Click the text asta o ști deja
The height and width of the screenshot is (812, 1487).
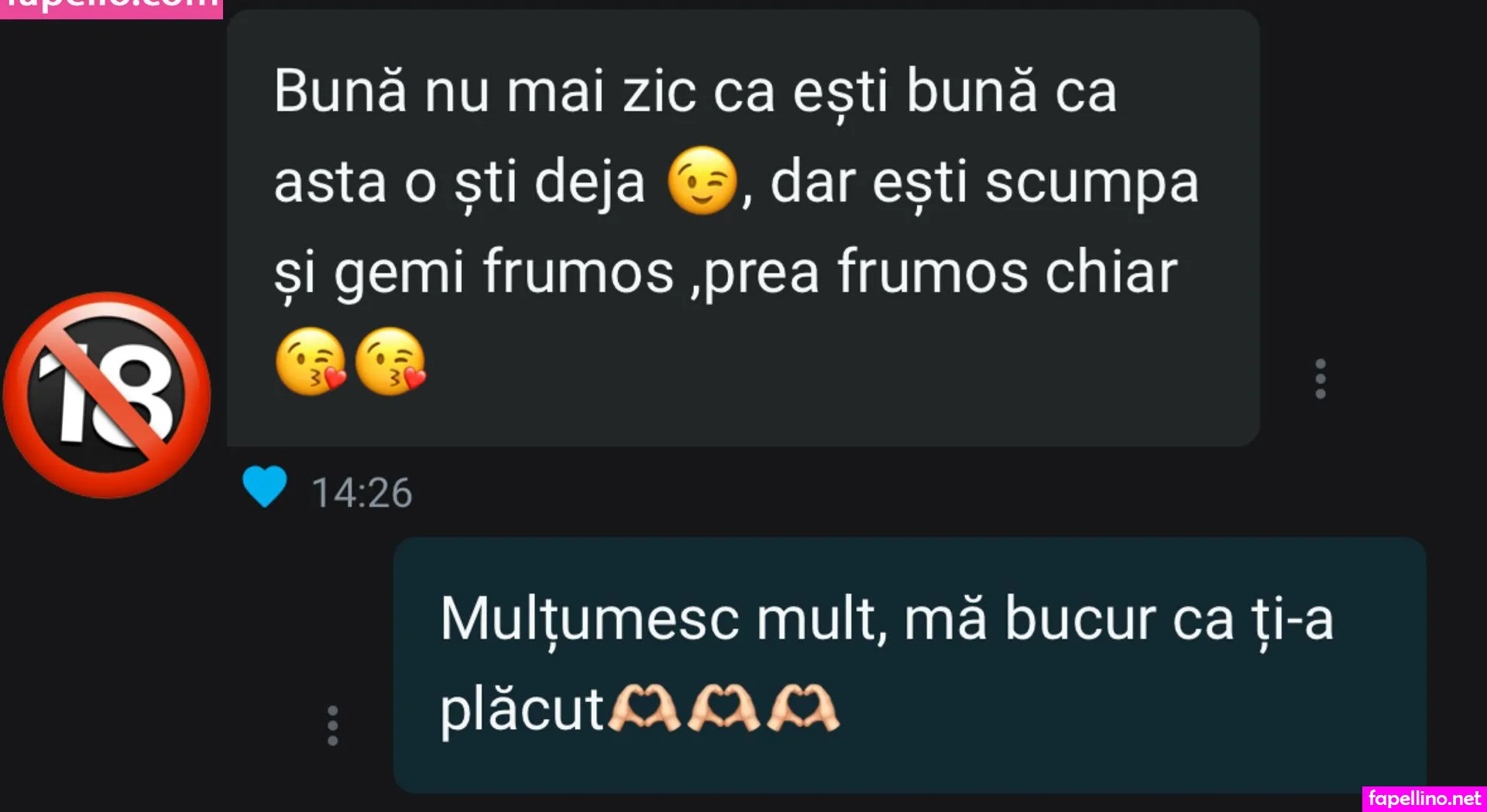[x=459, y=183]
